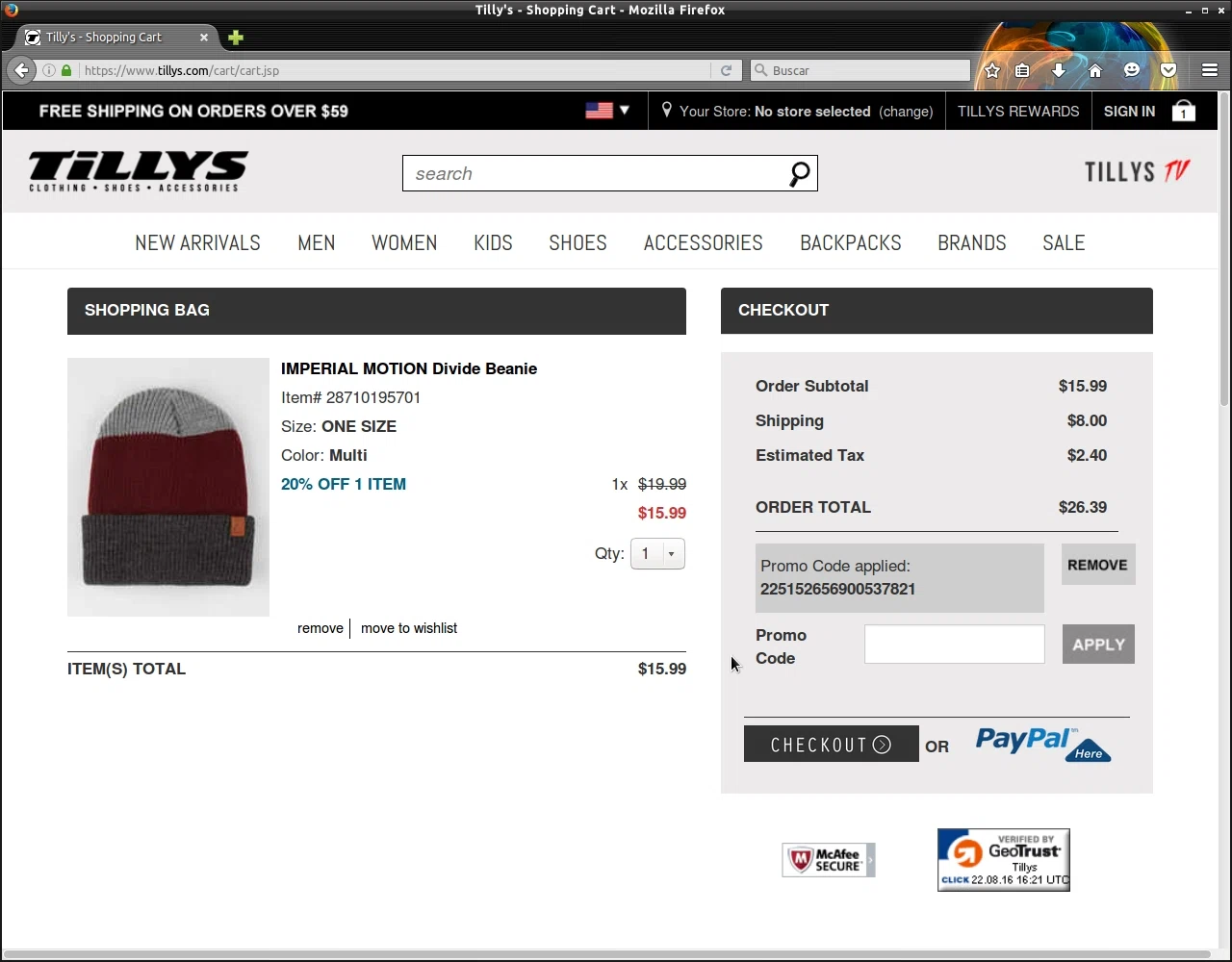
Task: Click the FREE SHIPPING ON ORDERS OVER $59 banner
Action: point(193,111)
